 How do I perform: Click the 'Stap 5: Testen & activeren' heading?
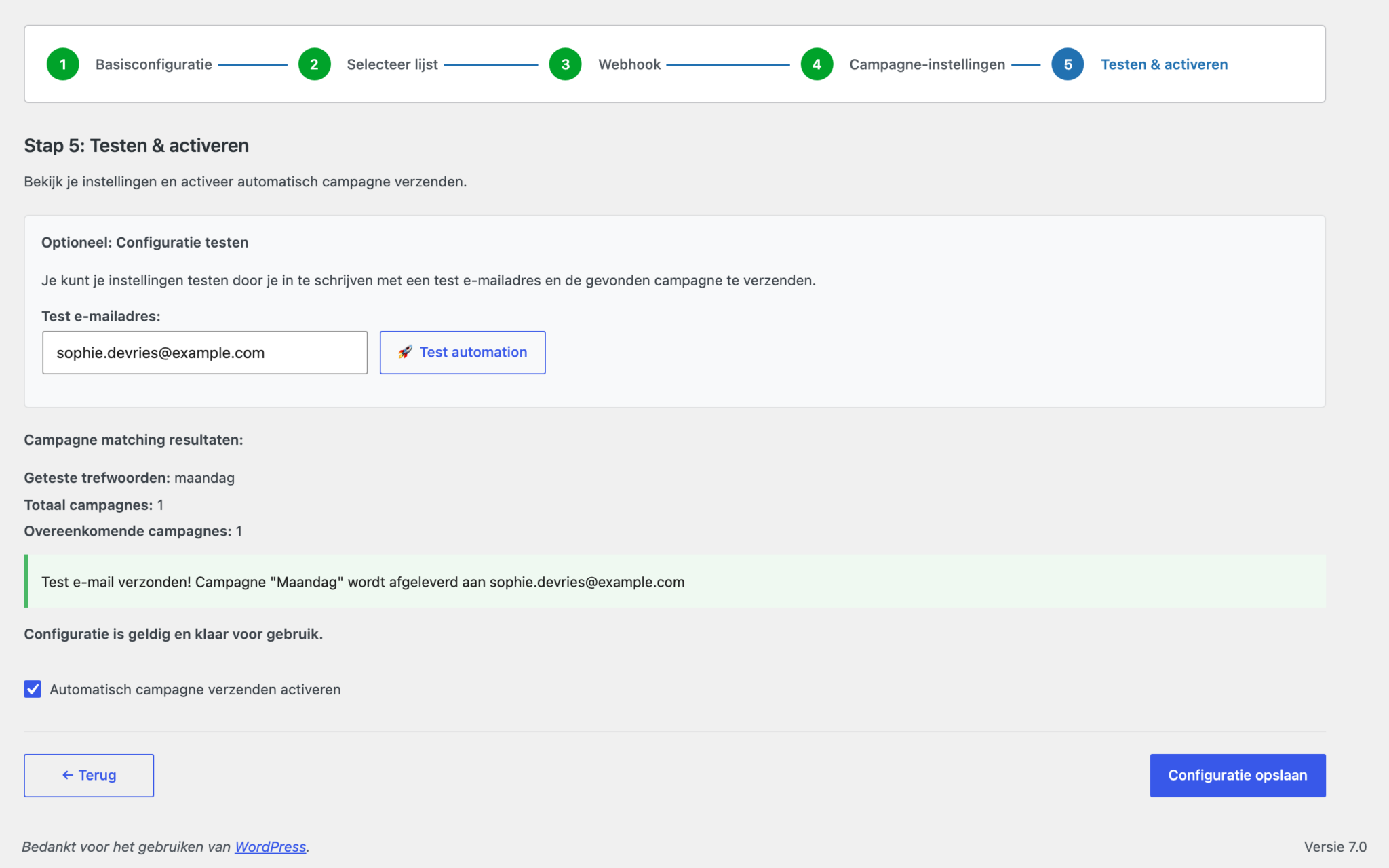click(x=136, y=146)
